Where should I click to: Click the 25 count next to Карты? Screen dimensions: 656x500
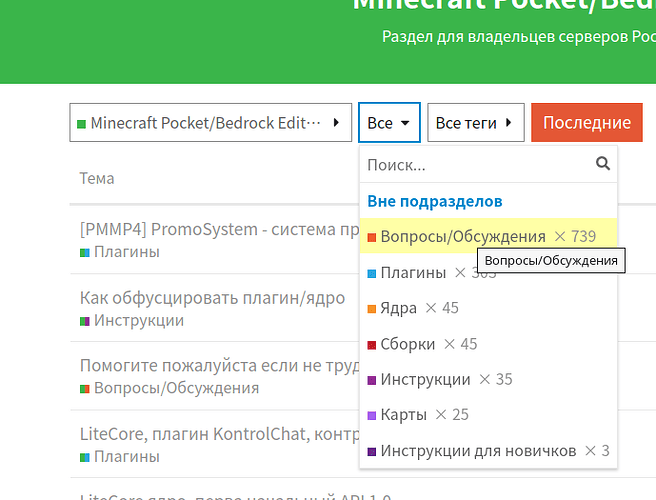(460, 415)
